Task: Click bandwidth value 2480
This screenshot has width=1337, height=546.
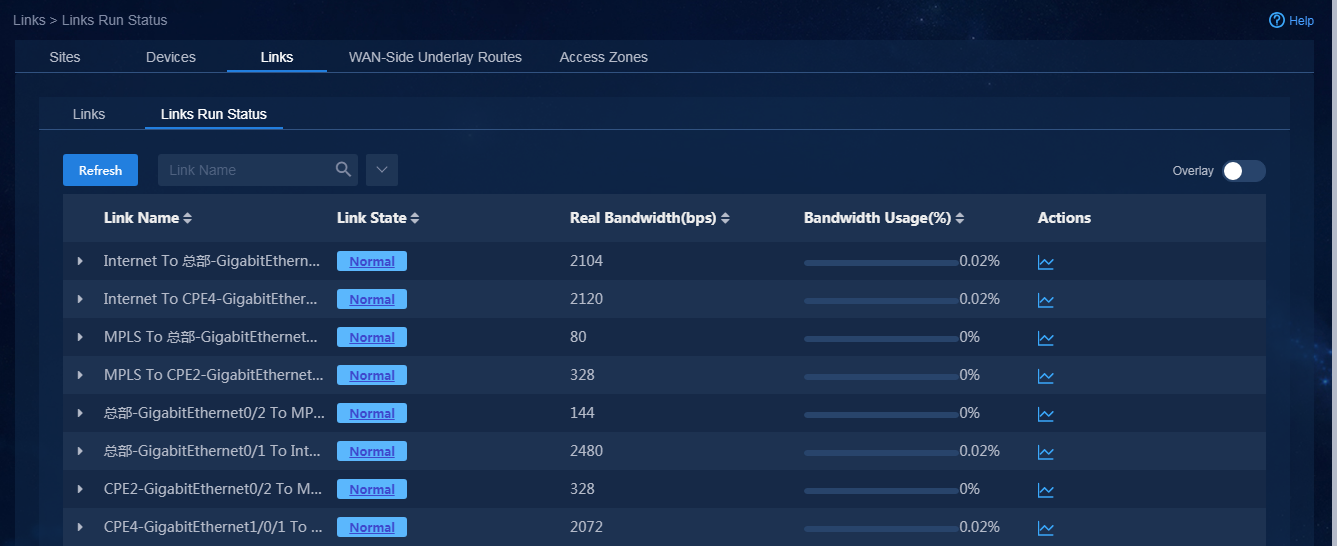Action: tap(586, 451)
